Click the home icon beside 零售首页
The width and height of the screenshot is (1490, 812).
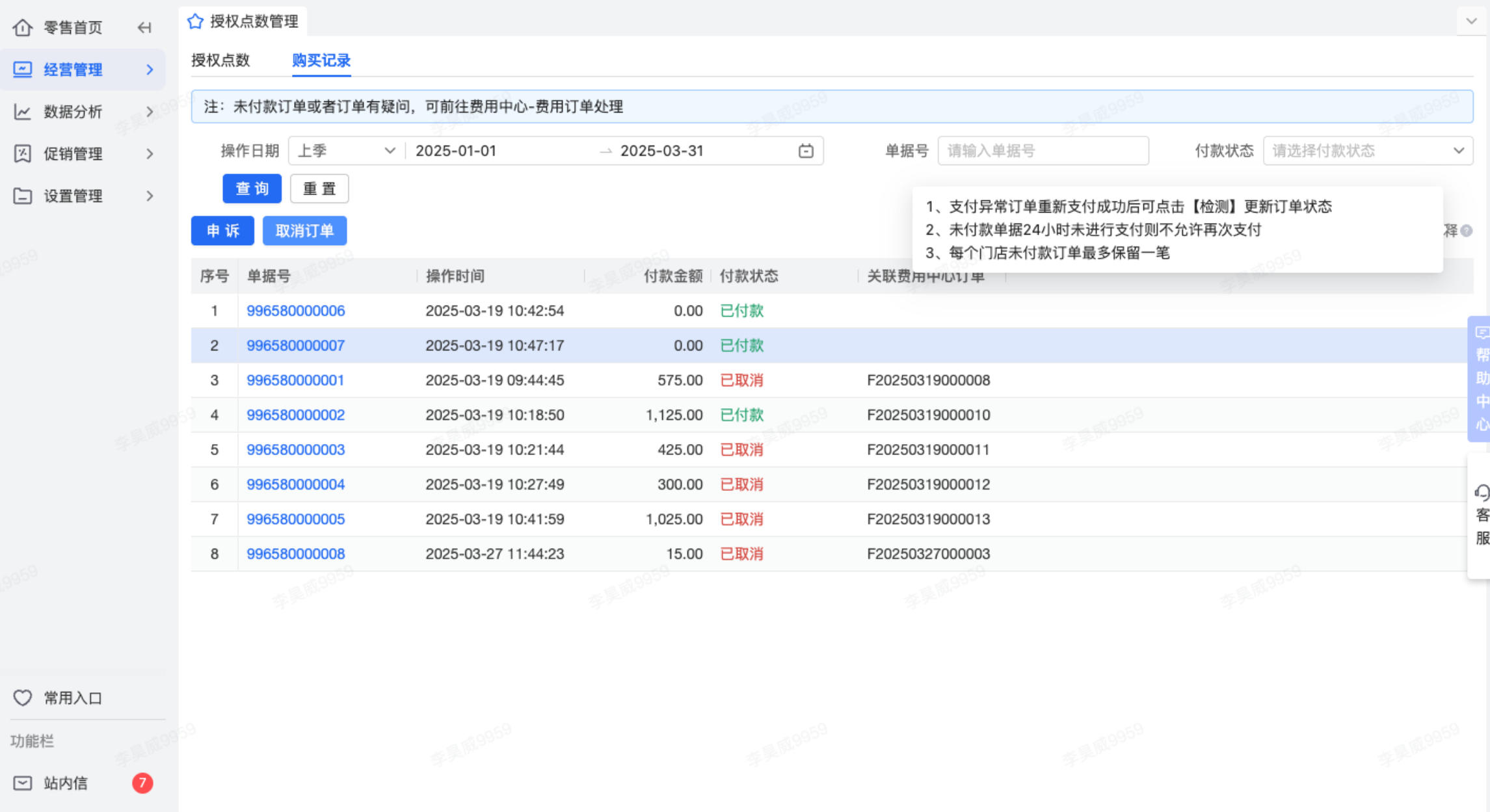click(23, 27)
